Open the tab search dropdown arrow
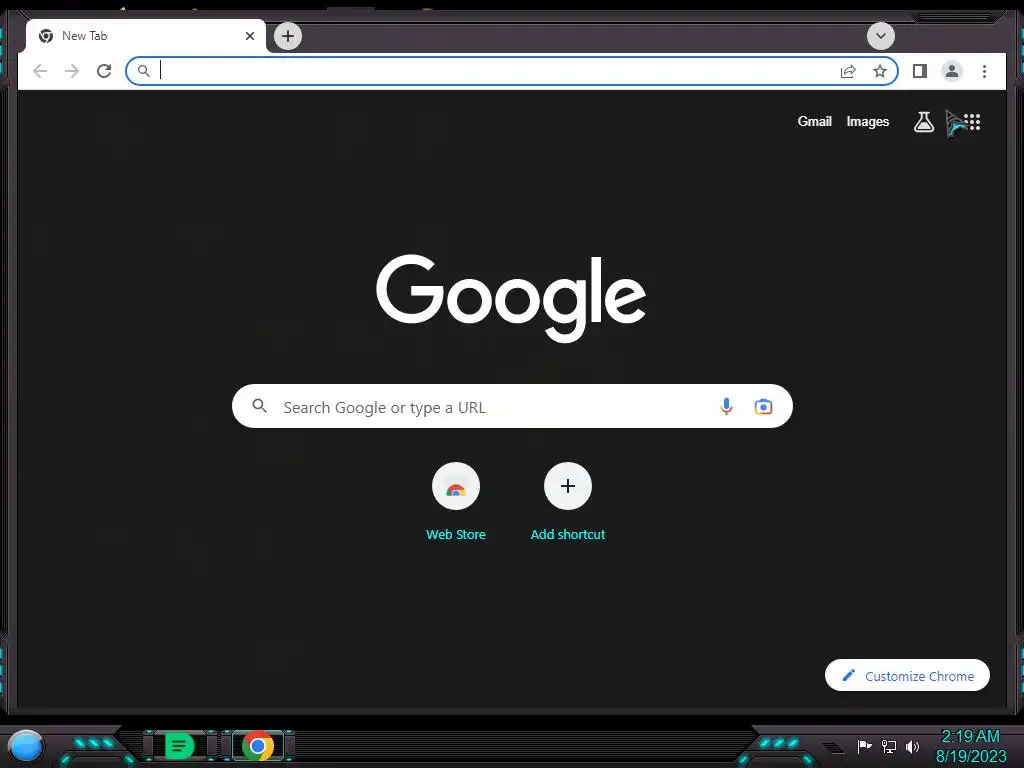The image size is (1024, 768). [x=880, y=36]
